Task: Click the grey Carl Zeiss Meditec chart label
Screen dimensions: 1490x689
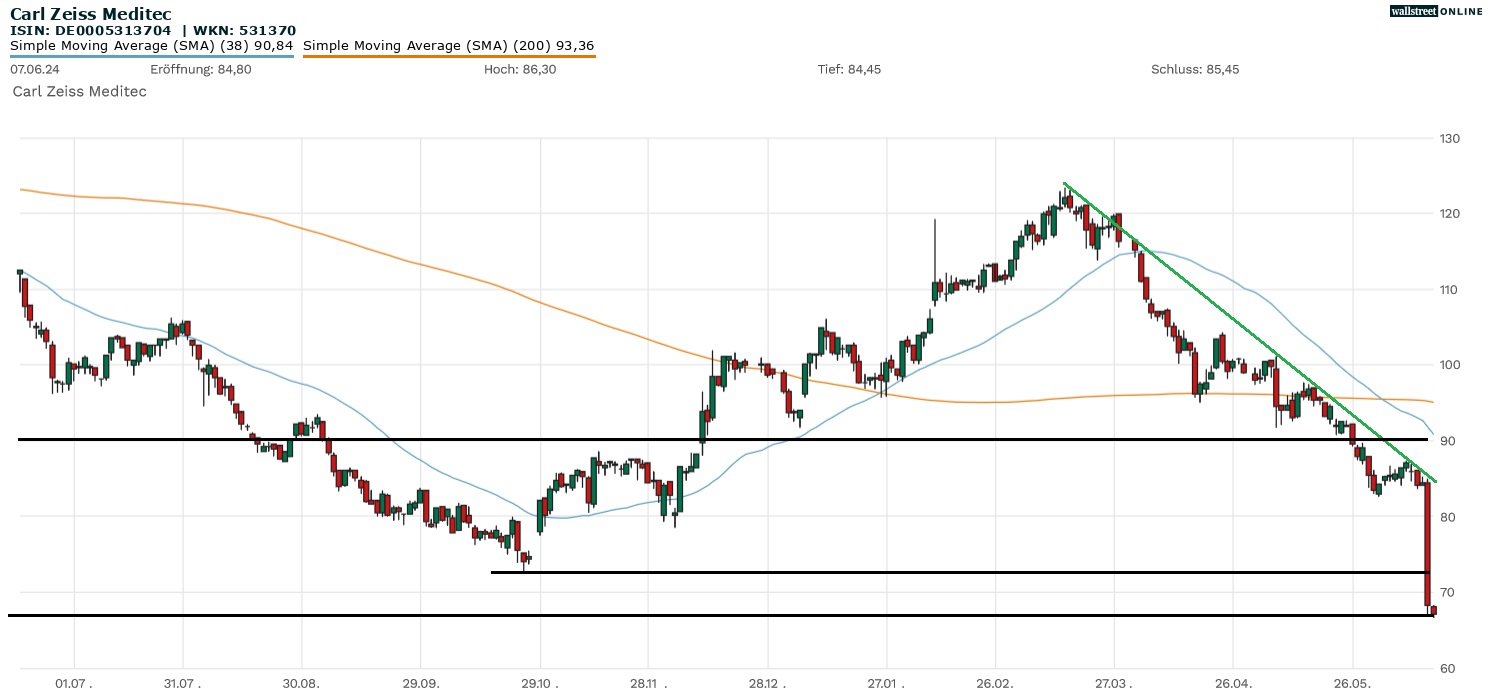Action: (x=79, y=92)
